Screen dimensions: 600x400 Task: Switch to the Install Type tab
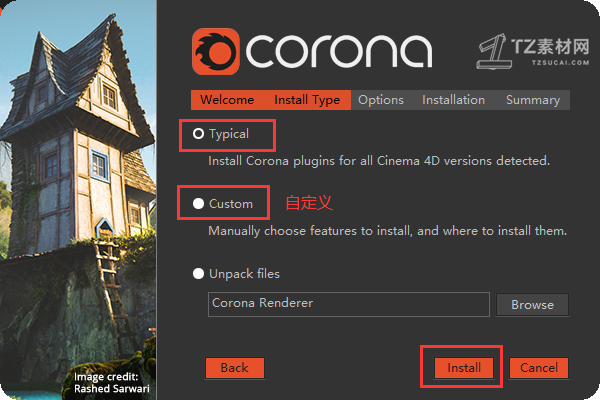click(307, 100)
